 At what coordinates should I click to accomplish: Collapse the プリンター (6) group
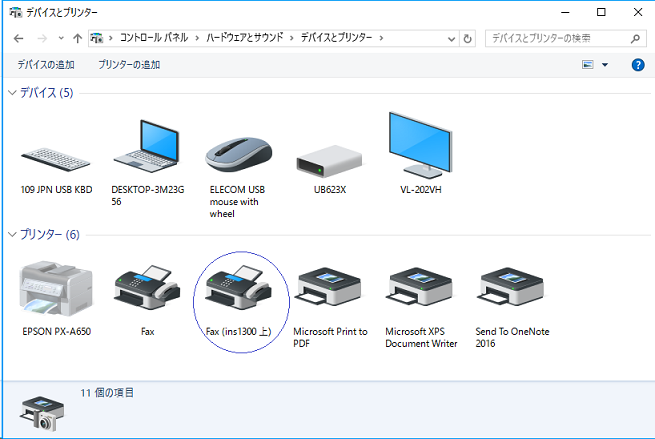pos(12,234)
